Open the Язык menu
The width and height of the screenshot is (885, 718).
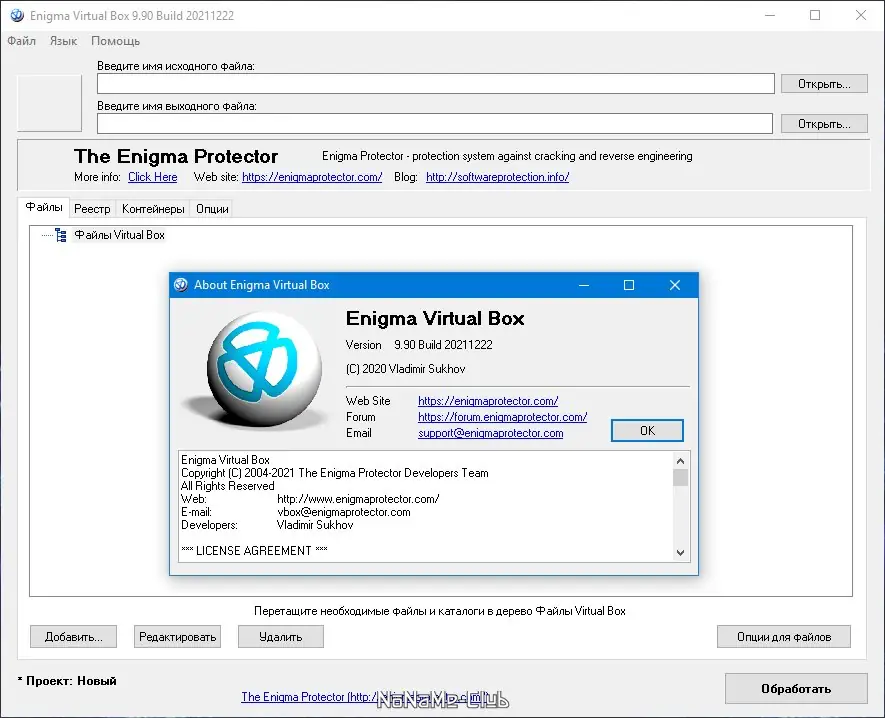pos(63,41)
